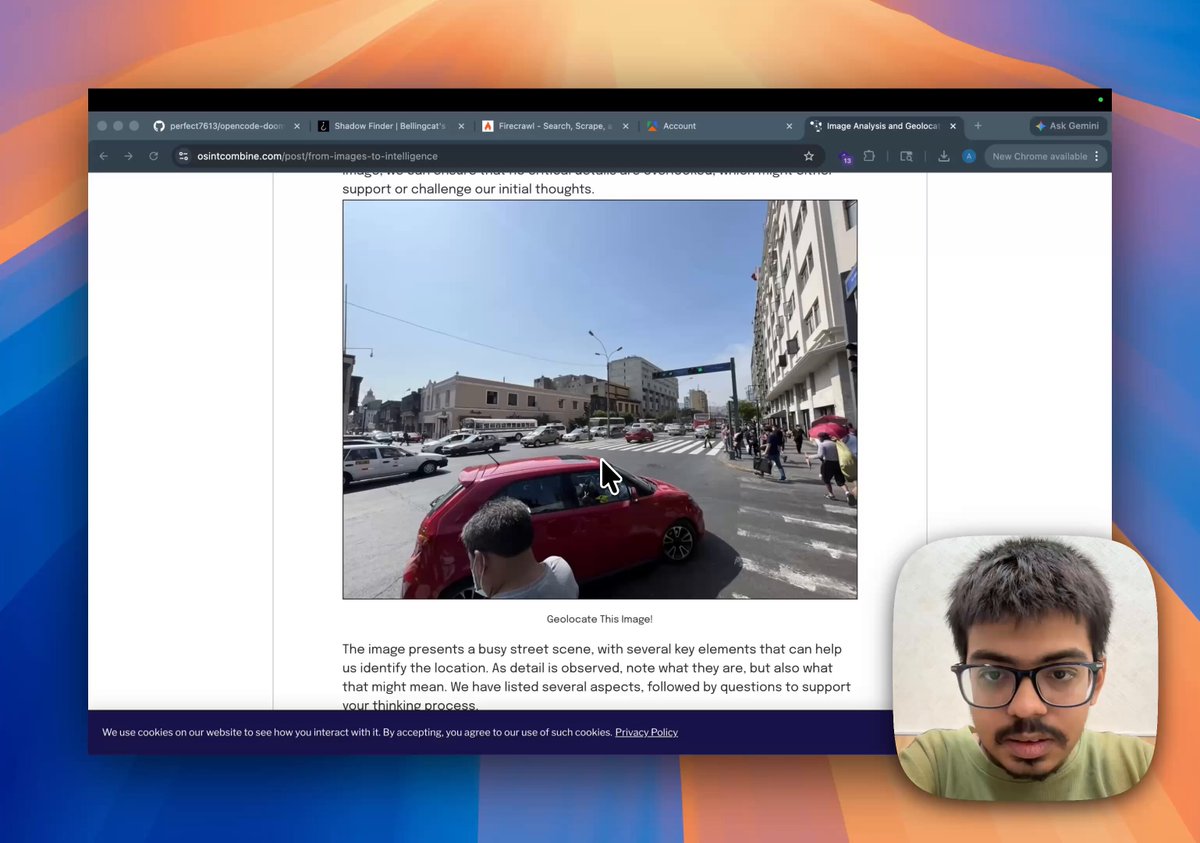Reload the page with the refresh icon
This screenshot has width=1200, height=843.
coord(153,156)
